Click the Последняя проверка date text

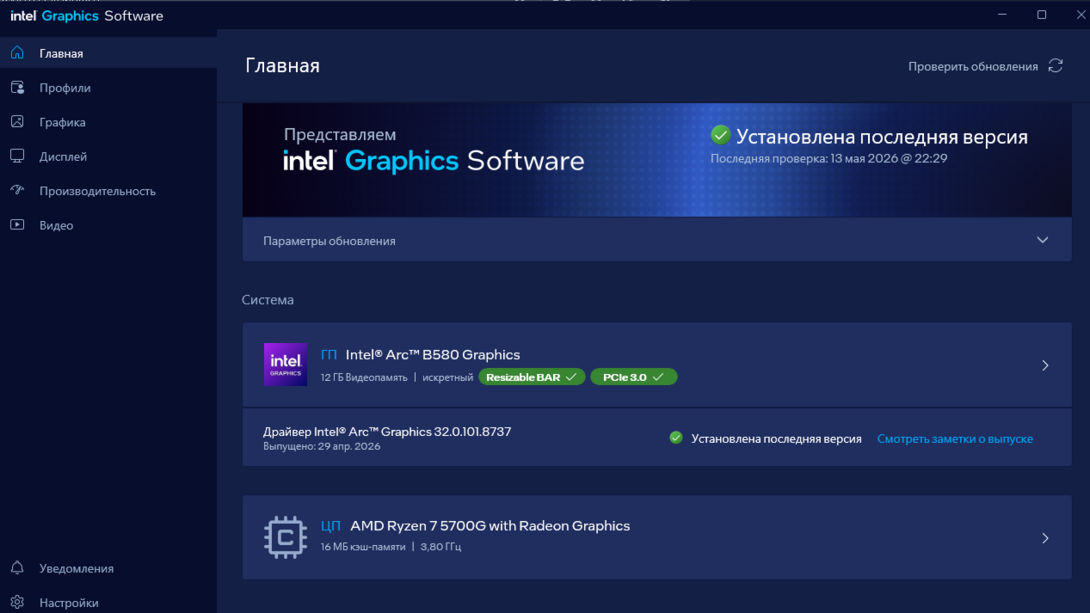click(829, 158)
